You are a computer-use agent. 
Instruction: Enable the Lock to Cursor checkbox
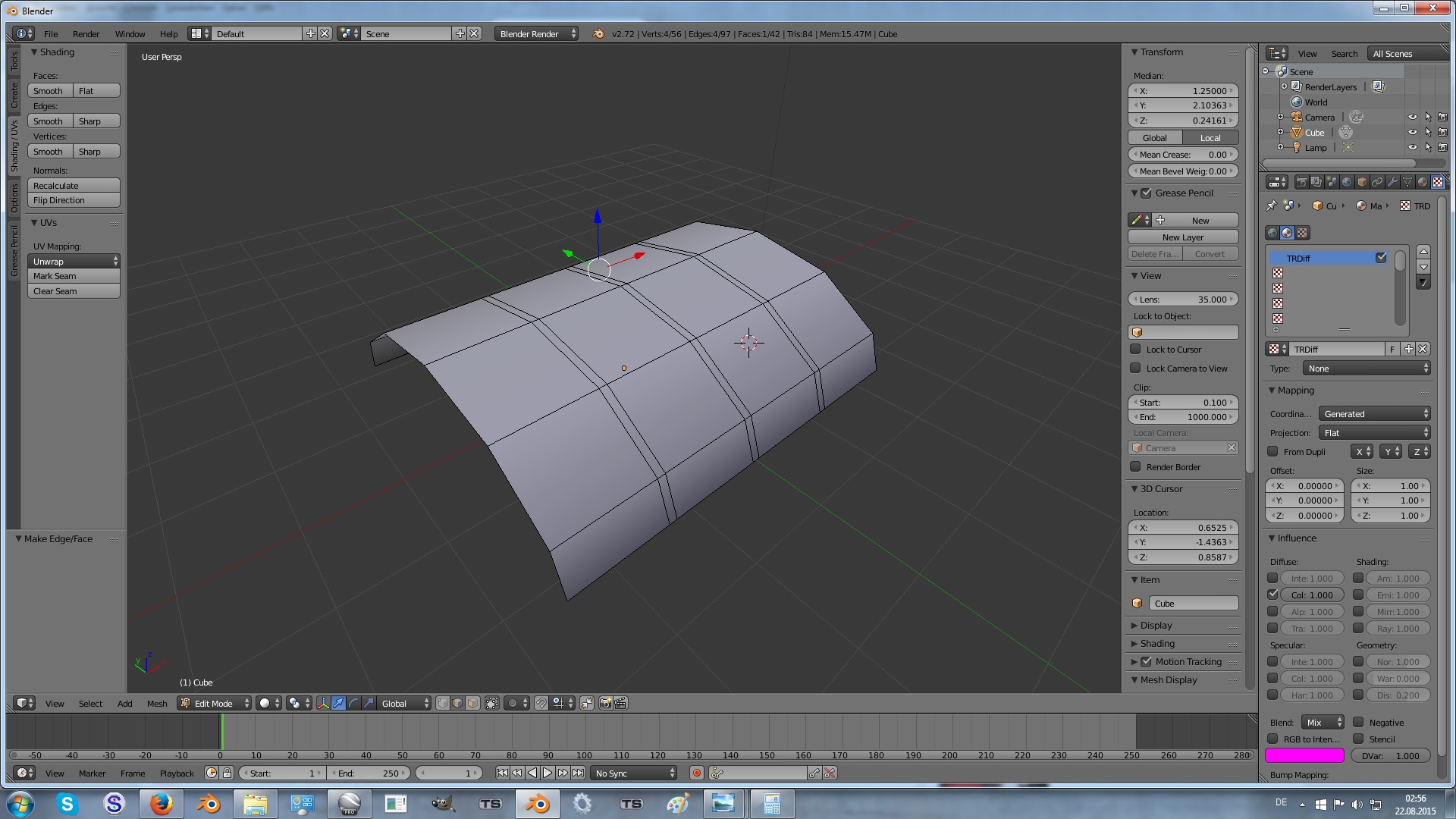coord(1135,350)
